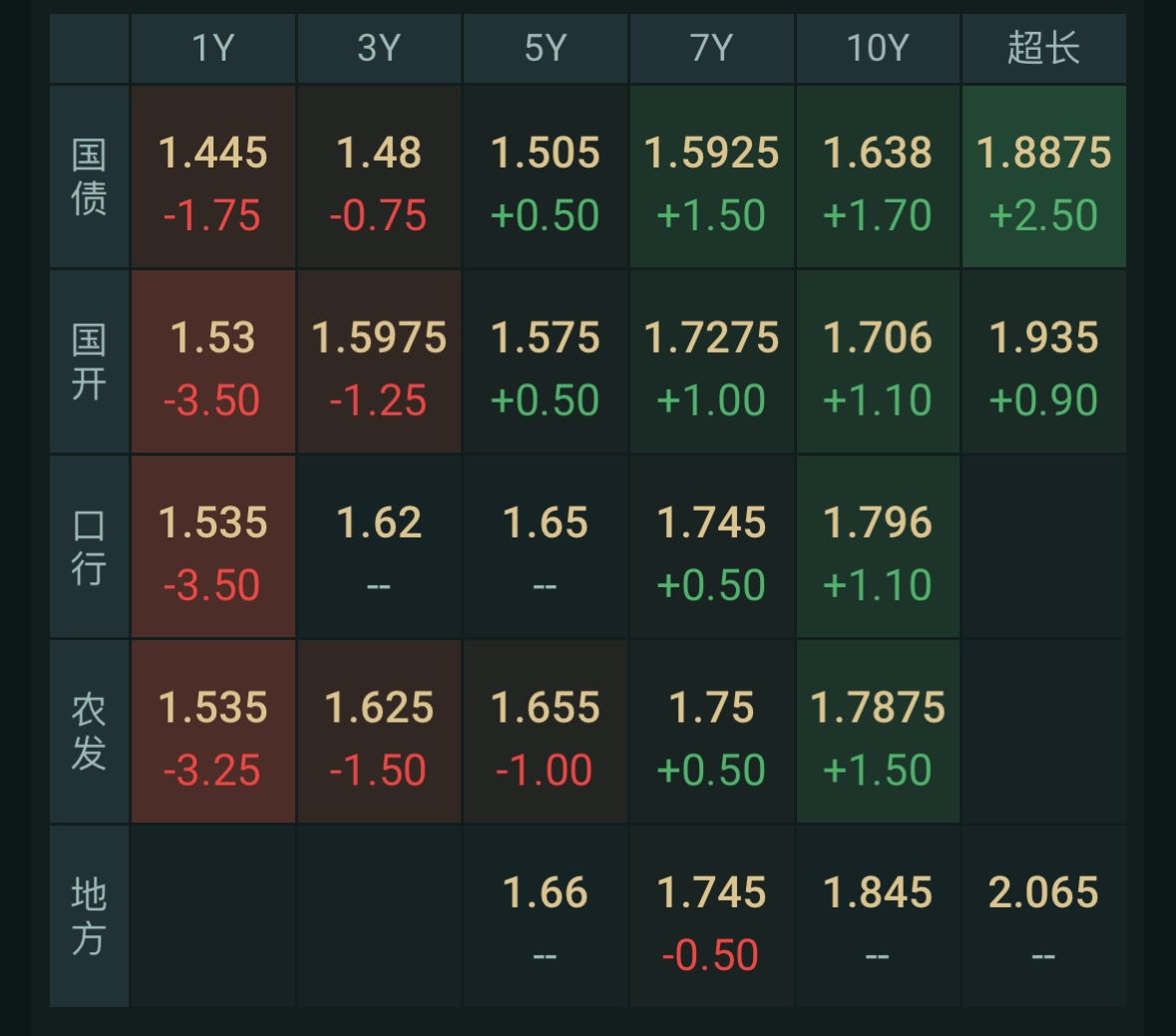
Task: Click the 国开 1Y cell showing 1.53
Action: (x=213, y=362)
